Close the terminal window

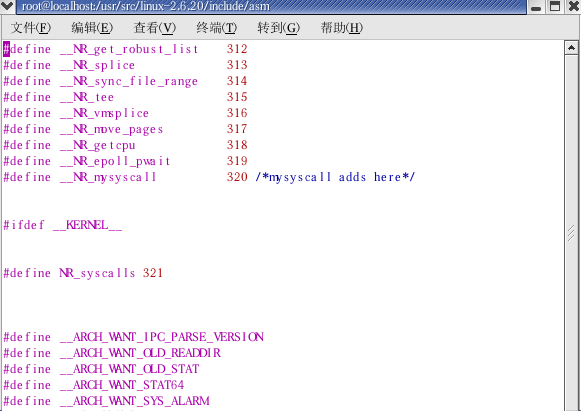click(573, 6)
